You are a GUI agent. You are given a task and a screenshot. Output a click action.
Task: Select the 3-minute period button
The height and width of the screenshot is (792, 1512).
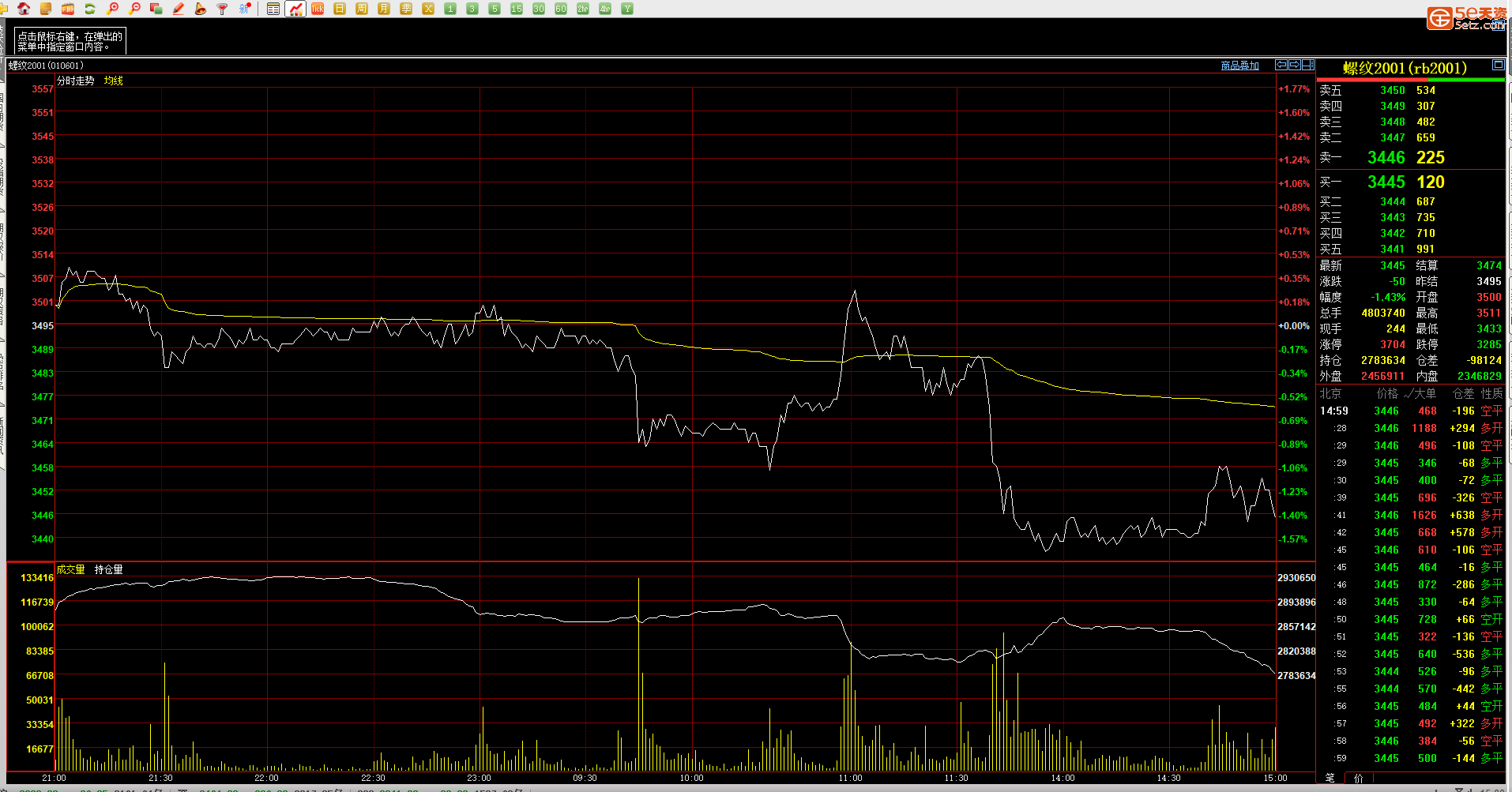click(472, 9)
